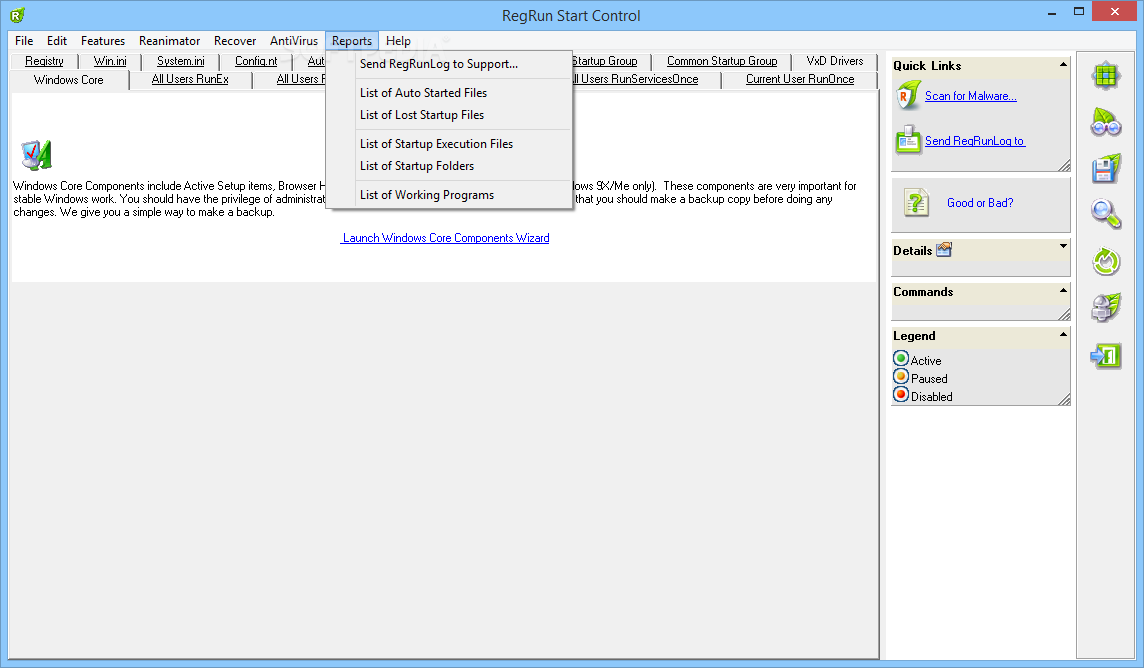Open the Recover menu
1144x668 pixels.
pyautogui.click(x=235, y=41)
